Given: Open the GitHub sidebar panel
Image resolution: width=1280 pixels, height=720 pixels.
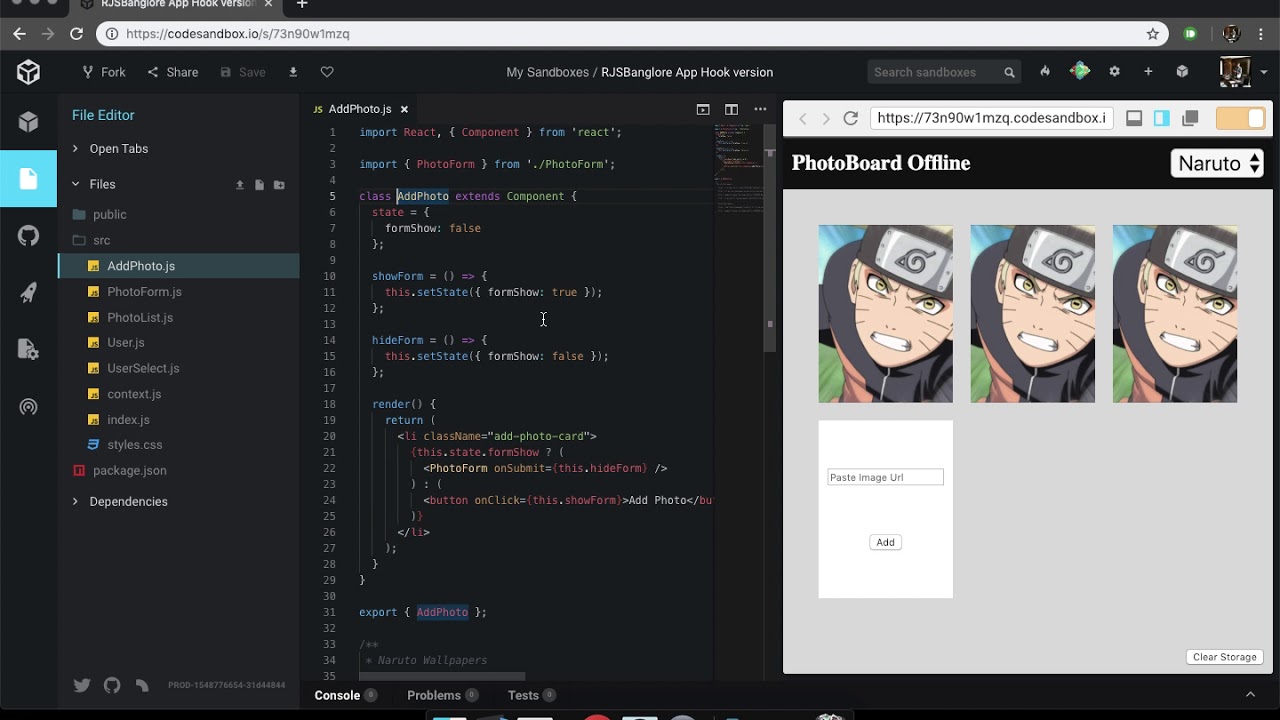Looking at the screenshot, I should click(x=28, y=236).
